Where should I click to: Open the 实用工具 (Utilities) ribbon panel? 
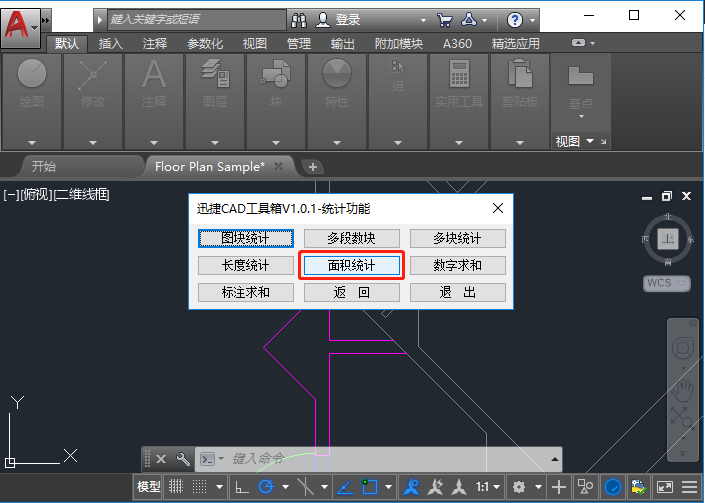coord(459,102)
